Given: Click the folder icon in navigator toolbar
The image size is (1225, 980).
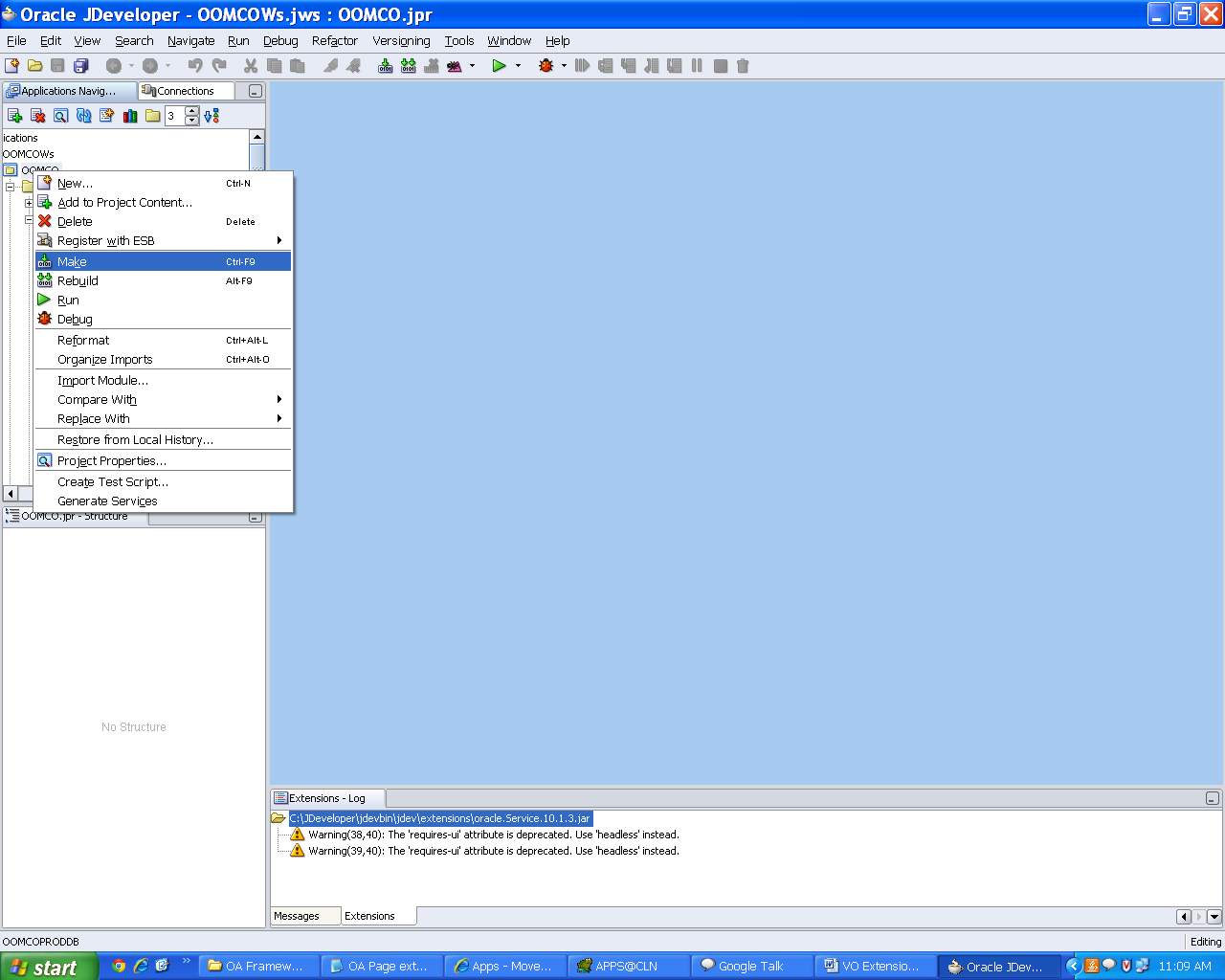Looking at the screenshot, I should (152, 116).
